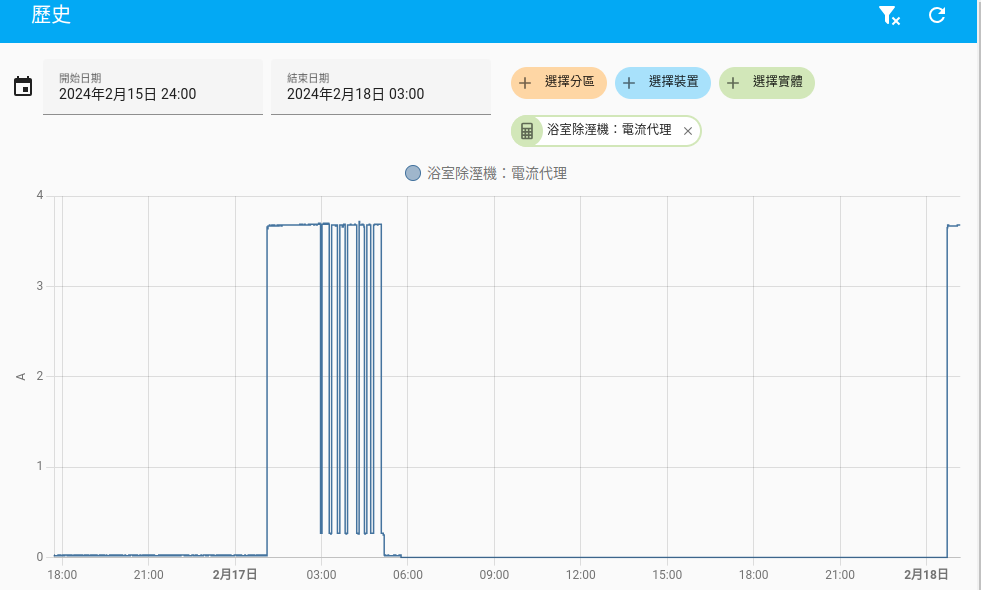Click calculator icon on 浴室除溼機 chip
This screenshot has height=590, width=981.
(527, 131)
